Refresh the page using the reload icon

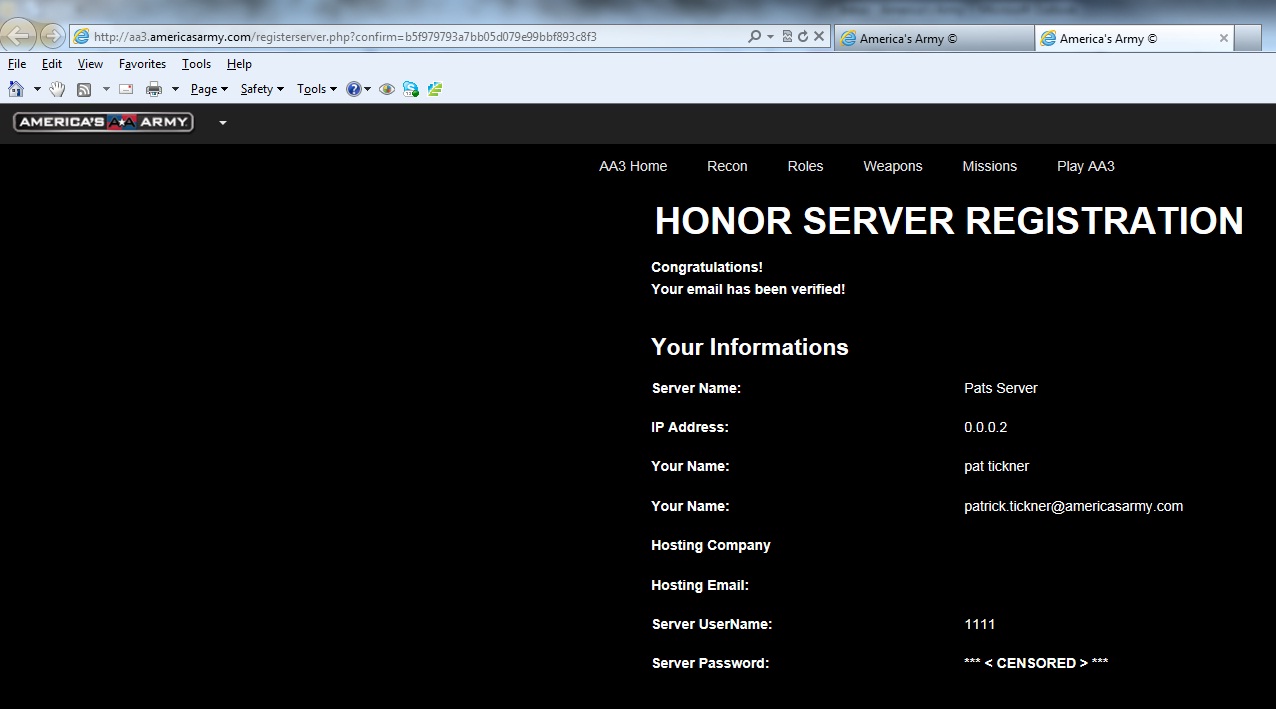point(802,37)
